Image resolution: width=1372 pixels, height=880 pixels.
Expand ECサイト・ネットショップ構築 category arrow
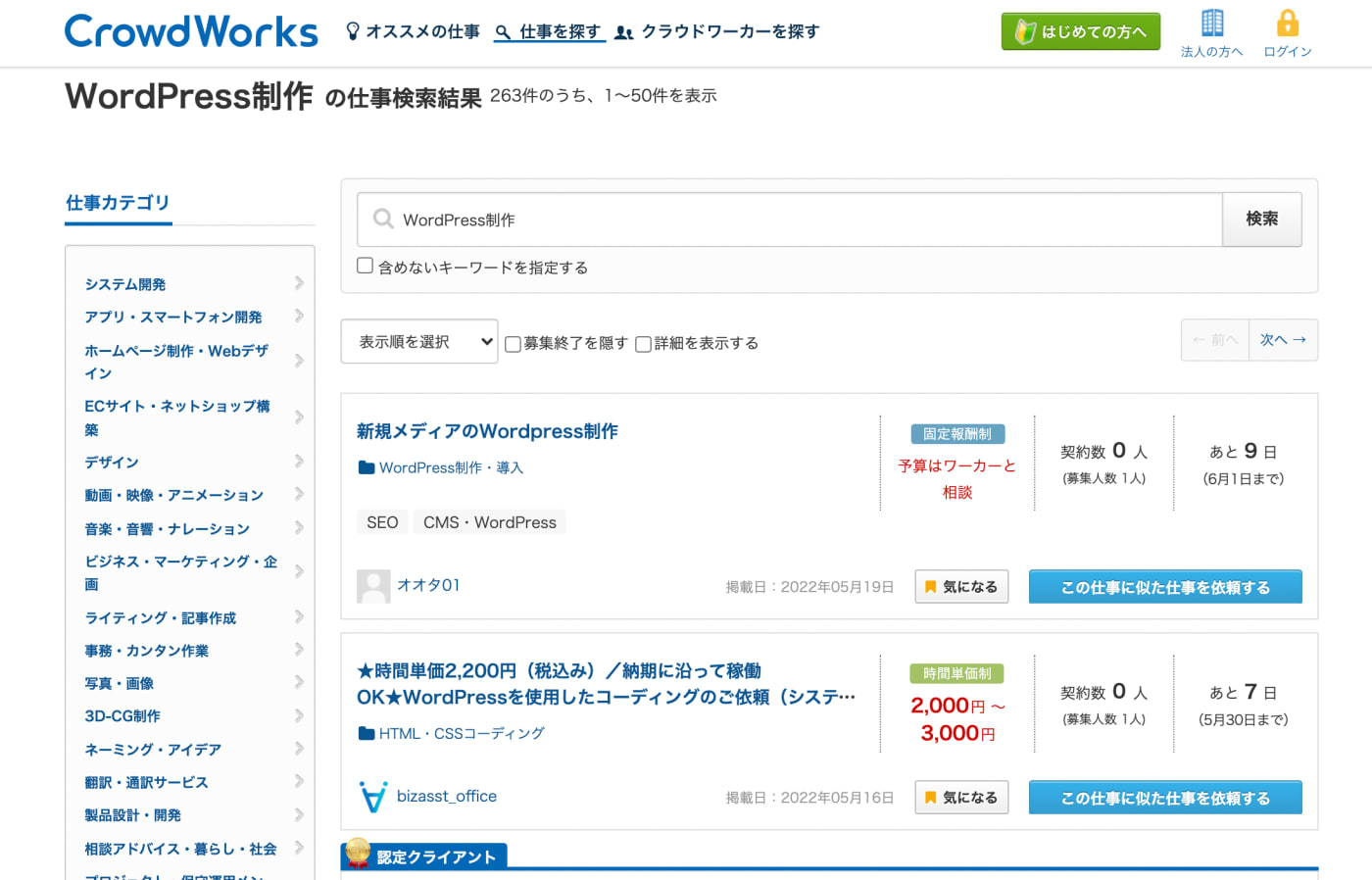point(299,416)
